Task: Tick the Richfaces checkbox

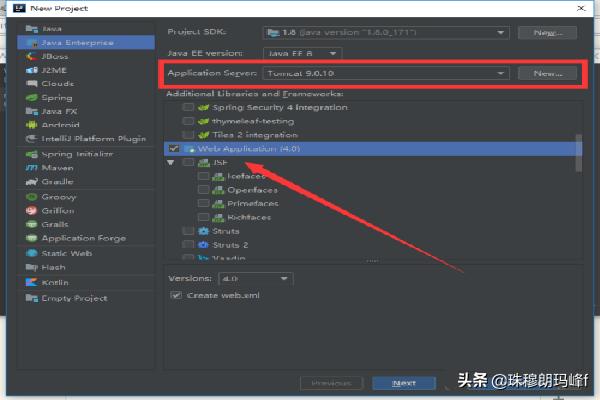Action: [x=203, y=217]
